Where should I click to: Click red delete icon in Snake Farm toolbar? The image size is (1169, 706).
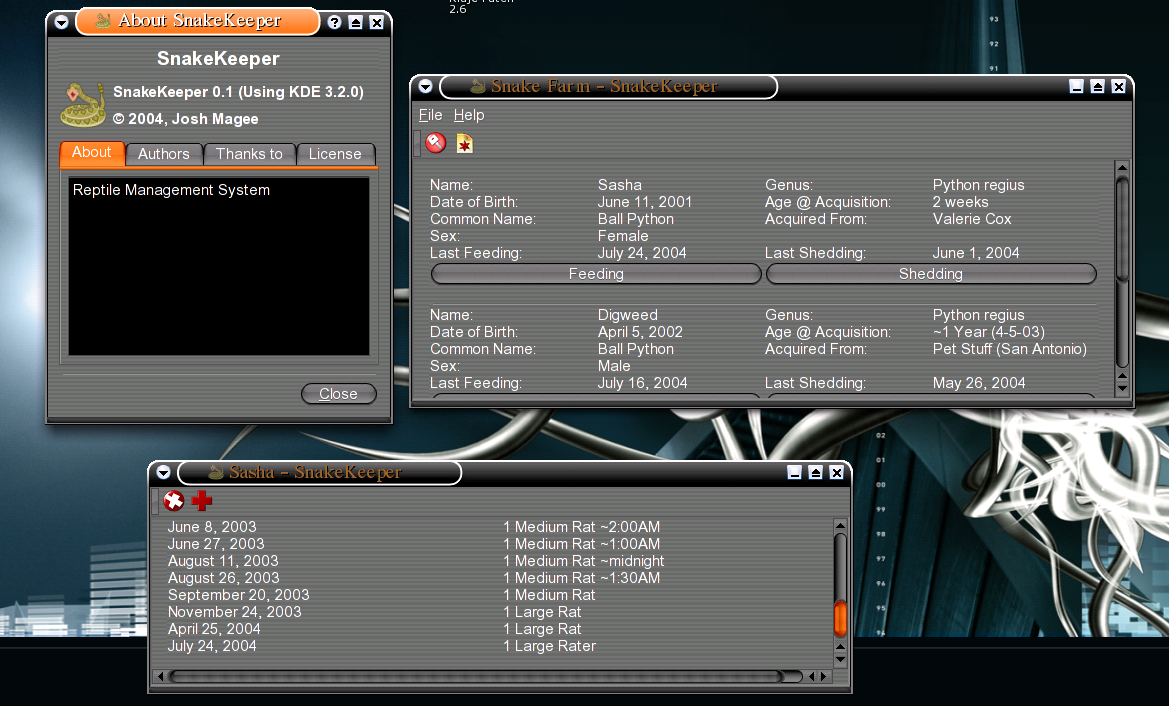[435, 142]
